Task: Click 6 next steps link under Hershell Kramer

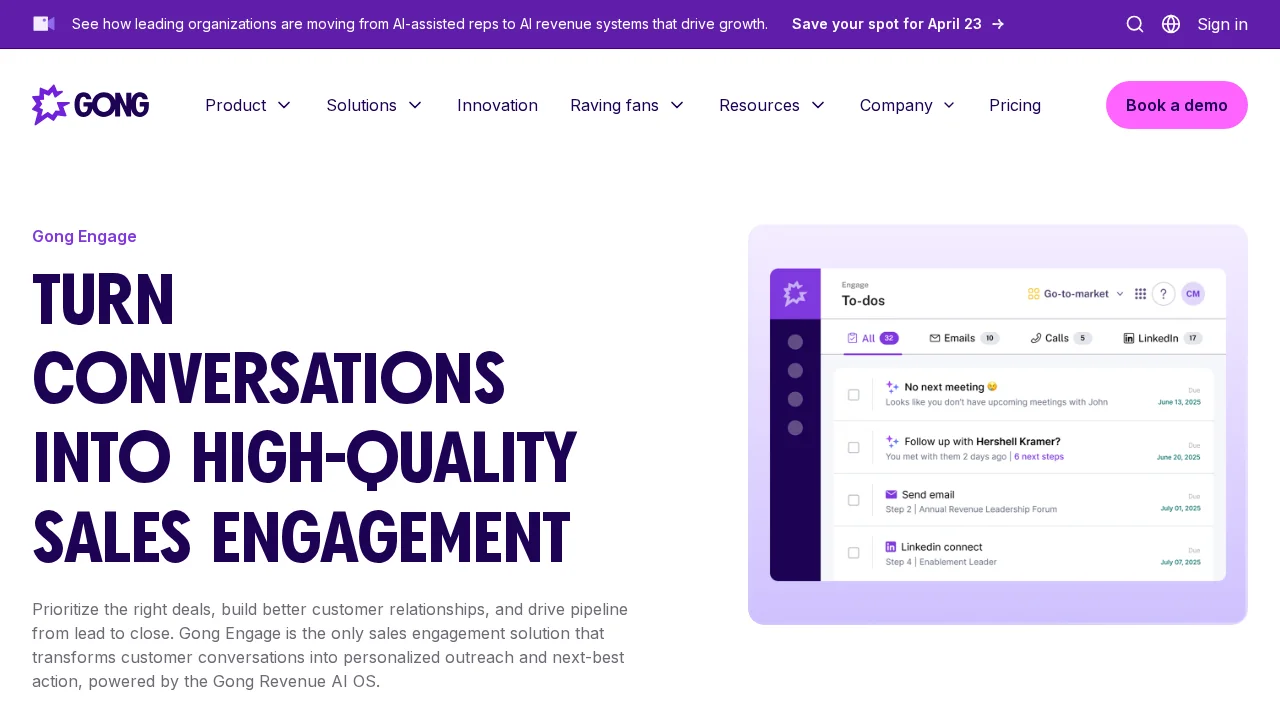Action: [1038, 456]
